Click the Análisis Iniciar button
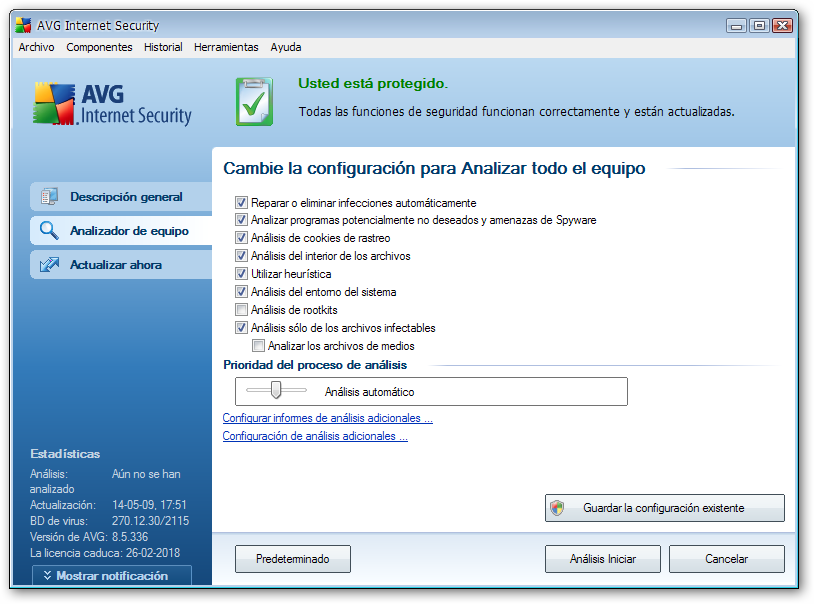The height and width of the screenshot is (604, 814). pyautogui.click(x=603, y=559)
